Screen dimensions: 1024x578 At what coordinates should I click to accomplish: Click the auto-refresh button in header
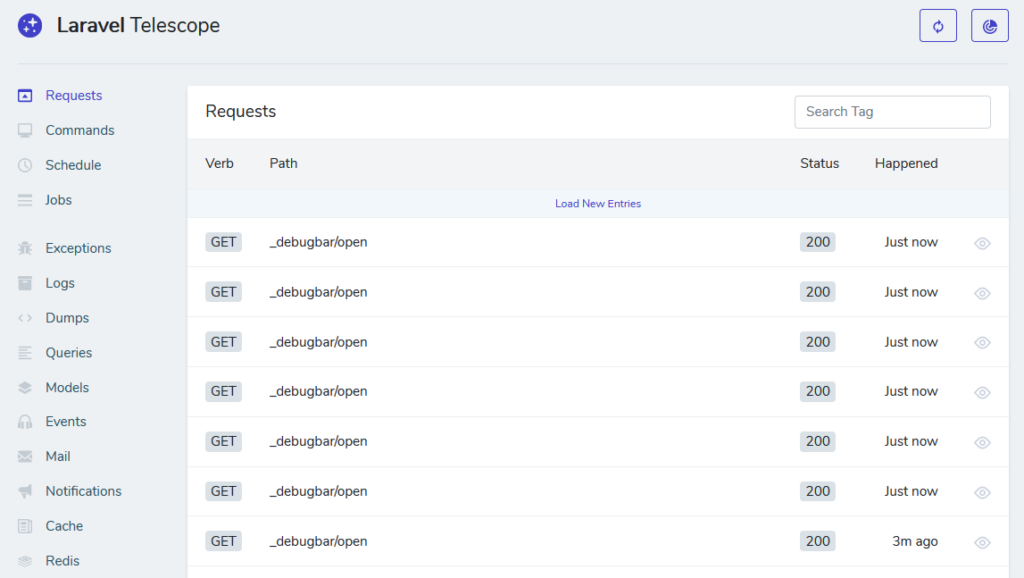point(938,26)
